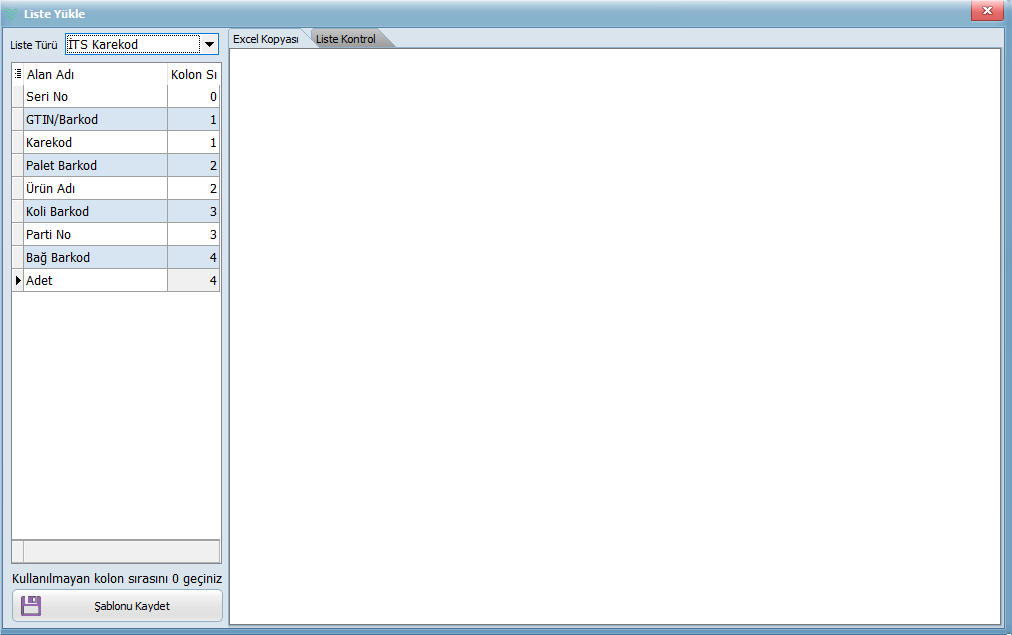The height and width of the screenshot is (635, 1012).
Task: Click the Şablonu Kaydet button
Action: tap(117, 606)
